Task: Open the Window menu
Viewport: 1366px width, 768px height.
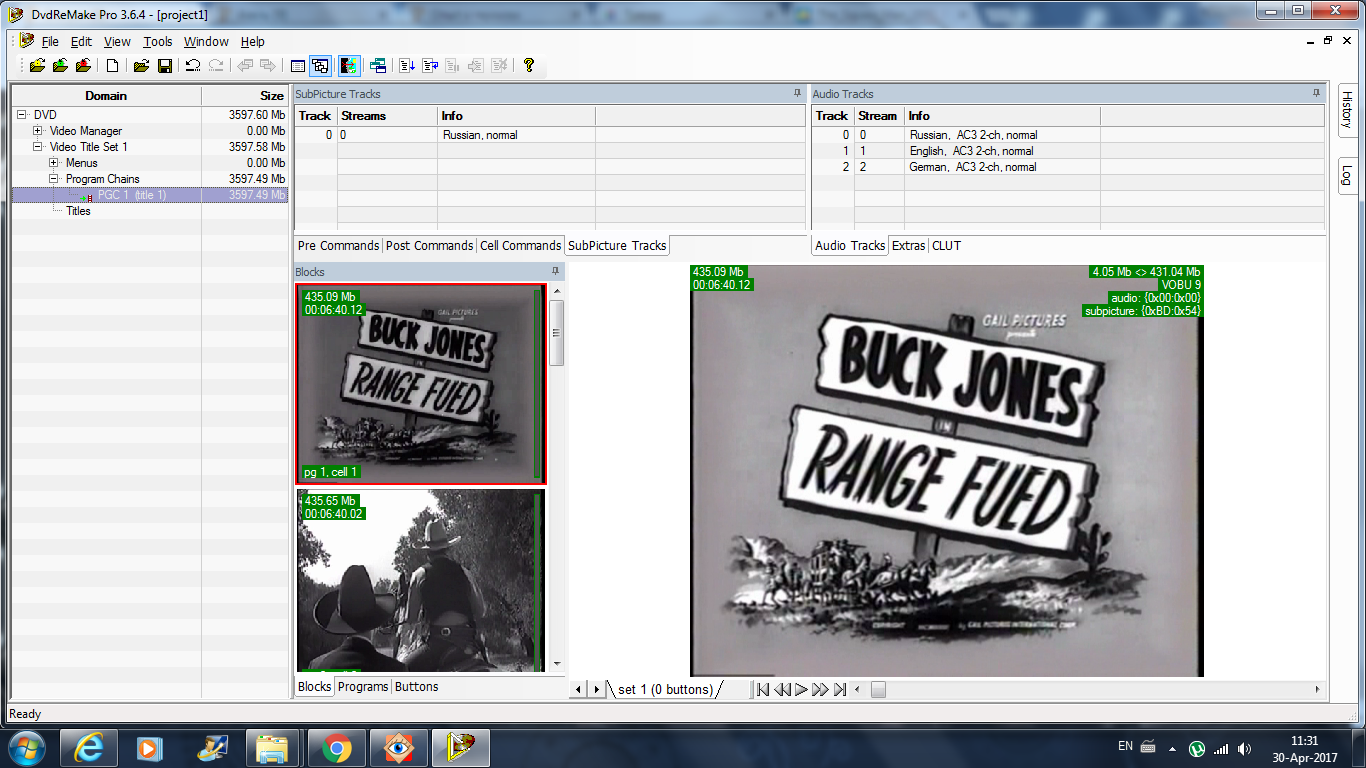Action: [206, 42]
